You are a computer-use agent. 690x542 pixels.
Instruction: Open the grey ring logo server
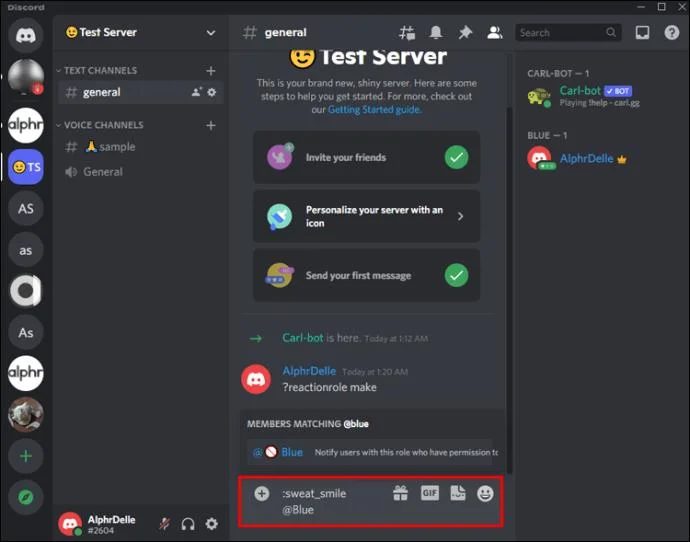coord(26,291)
